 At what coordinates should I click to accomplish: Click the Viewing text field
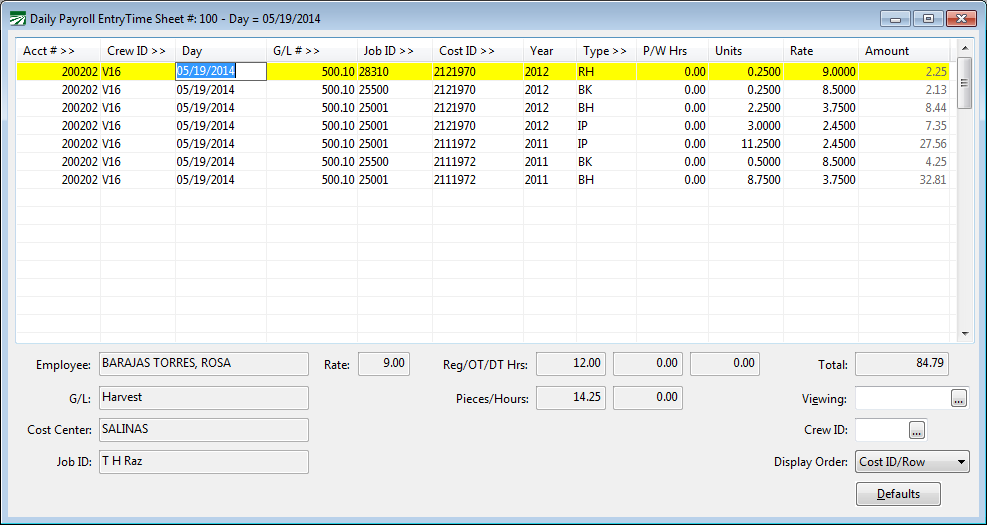902,399
